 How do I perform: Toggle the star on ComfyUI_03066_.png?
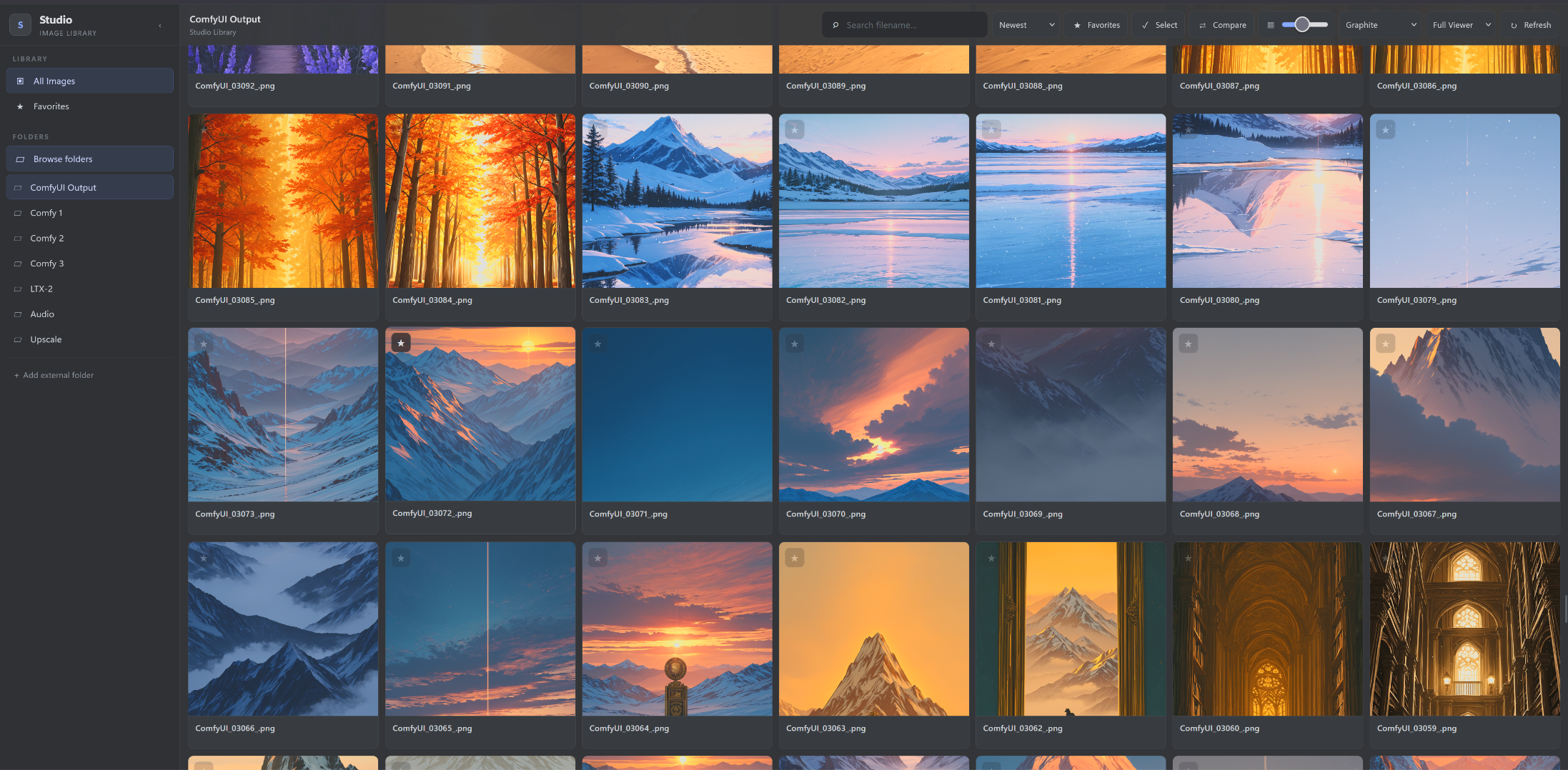[204, 559]
